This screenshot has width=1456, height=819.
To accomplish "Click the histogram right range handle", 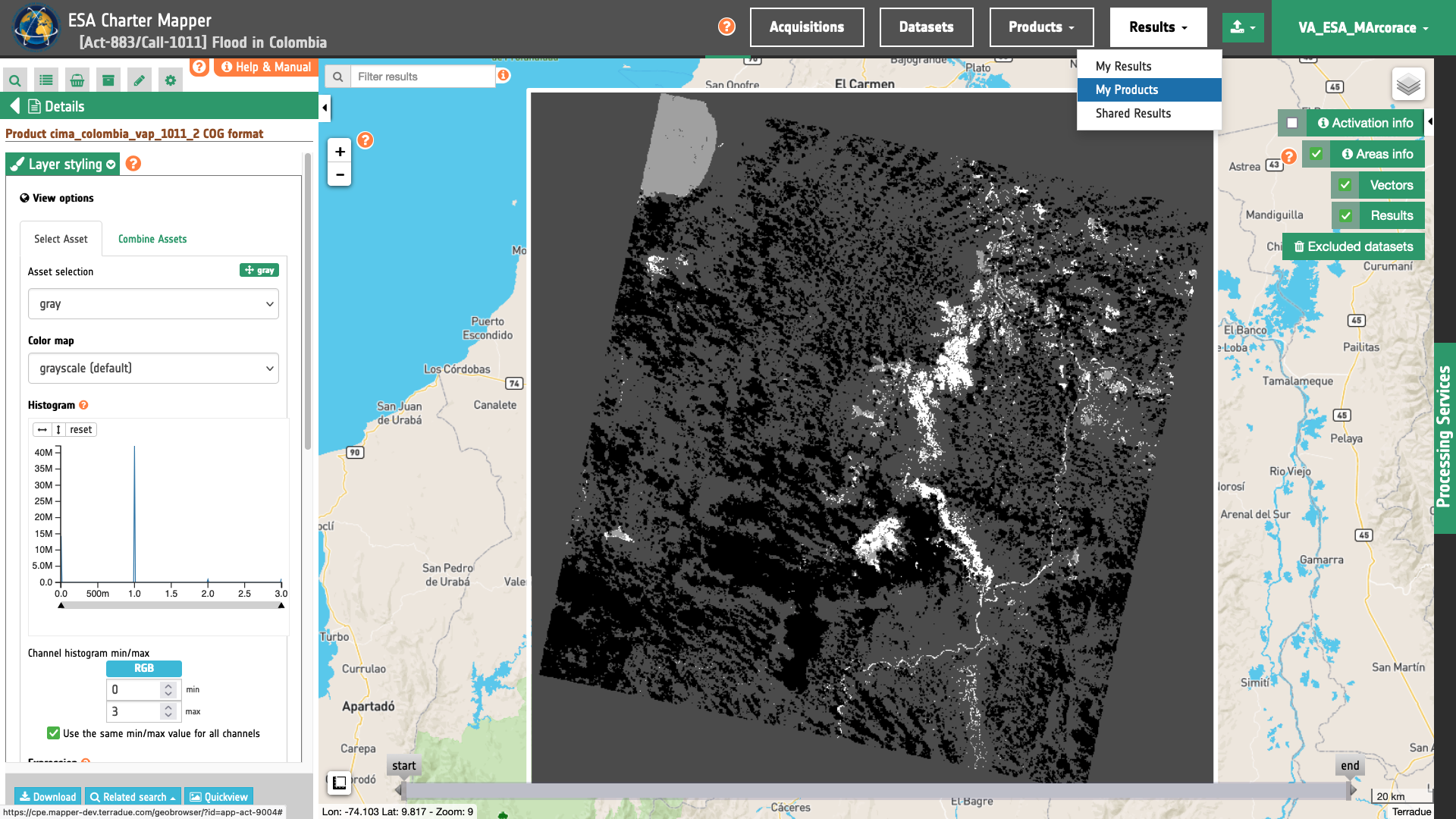I will pyautogui.click(x=281, y=605).
